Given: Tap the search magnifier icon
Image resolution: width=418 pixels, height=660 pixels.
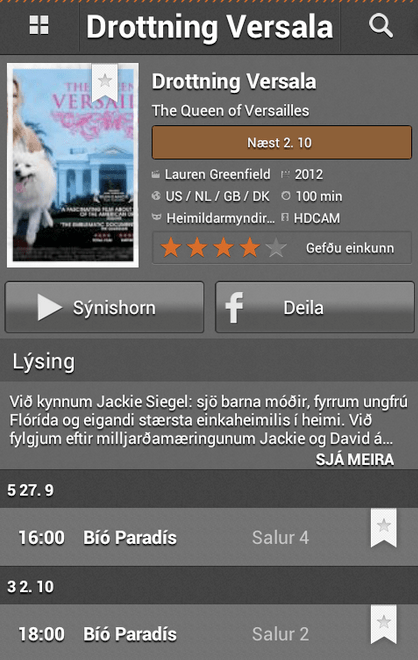Looking at the screenshot, I should pyautogui.click(x=381, y=26).
